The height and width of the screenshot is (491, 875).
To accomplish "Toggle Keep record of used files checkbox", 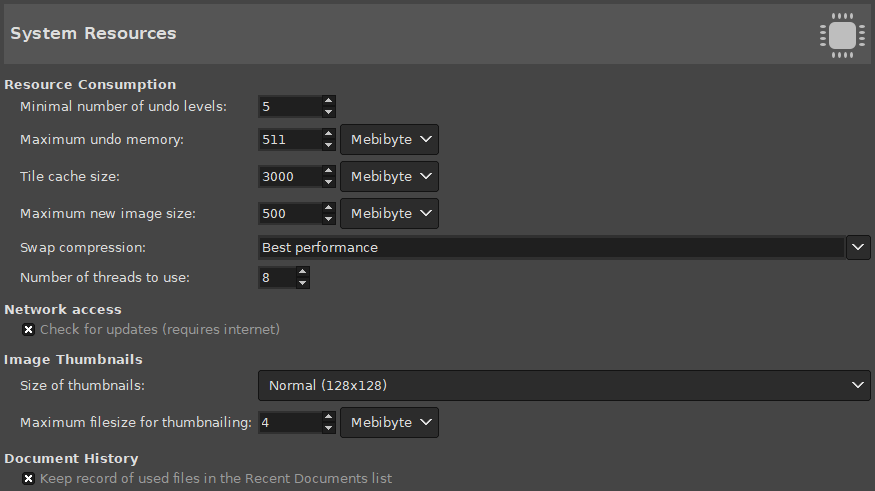I will pos(29,479).
